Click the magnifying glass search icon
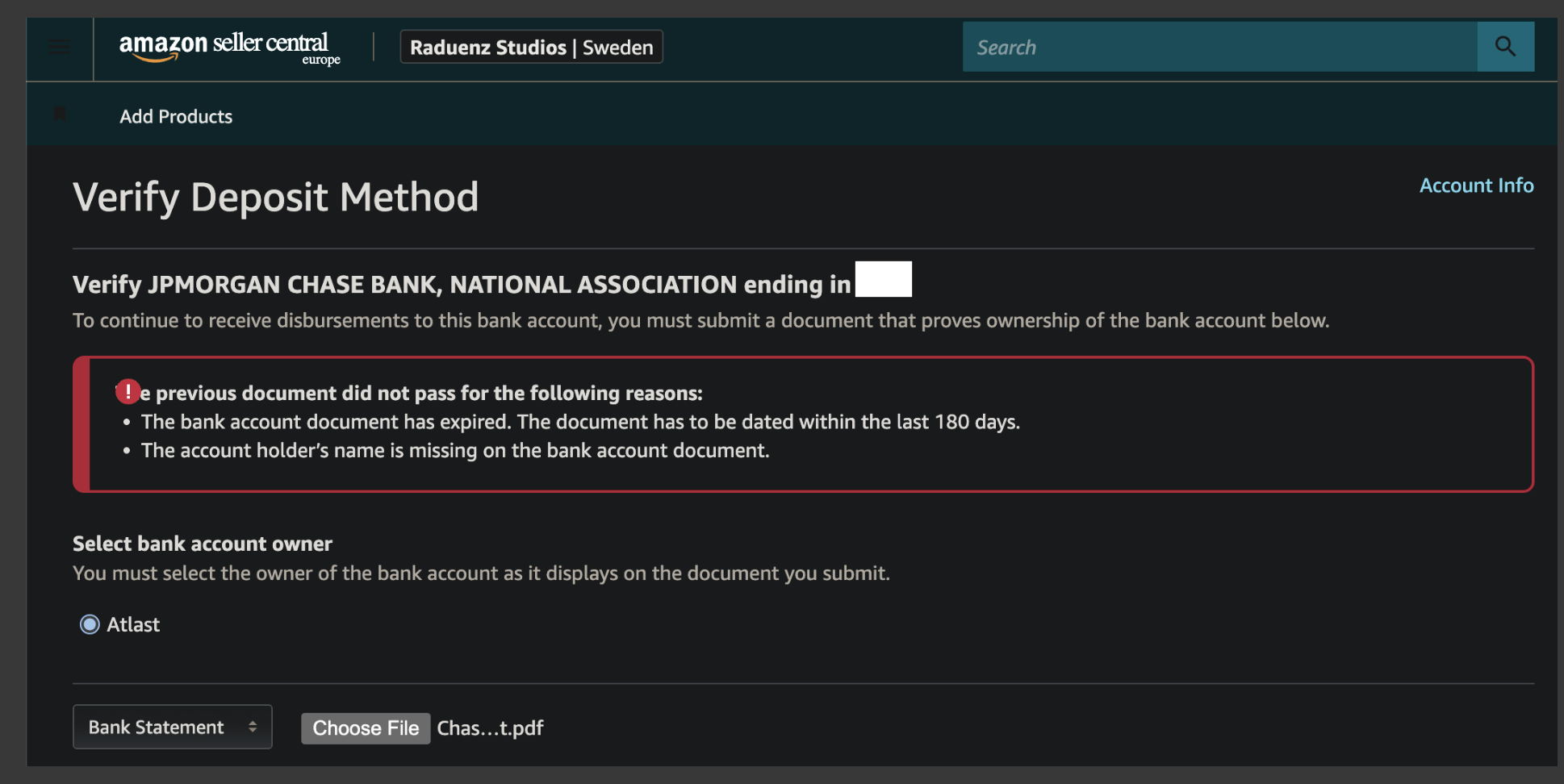The height and width of the screenshot is (784, 1564). click(1505, 47)
